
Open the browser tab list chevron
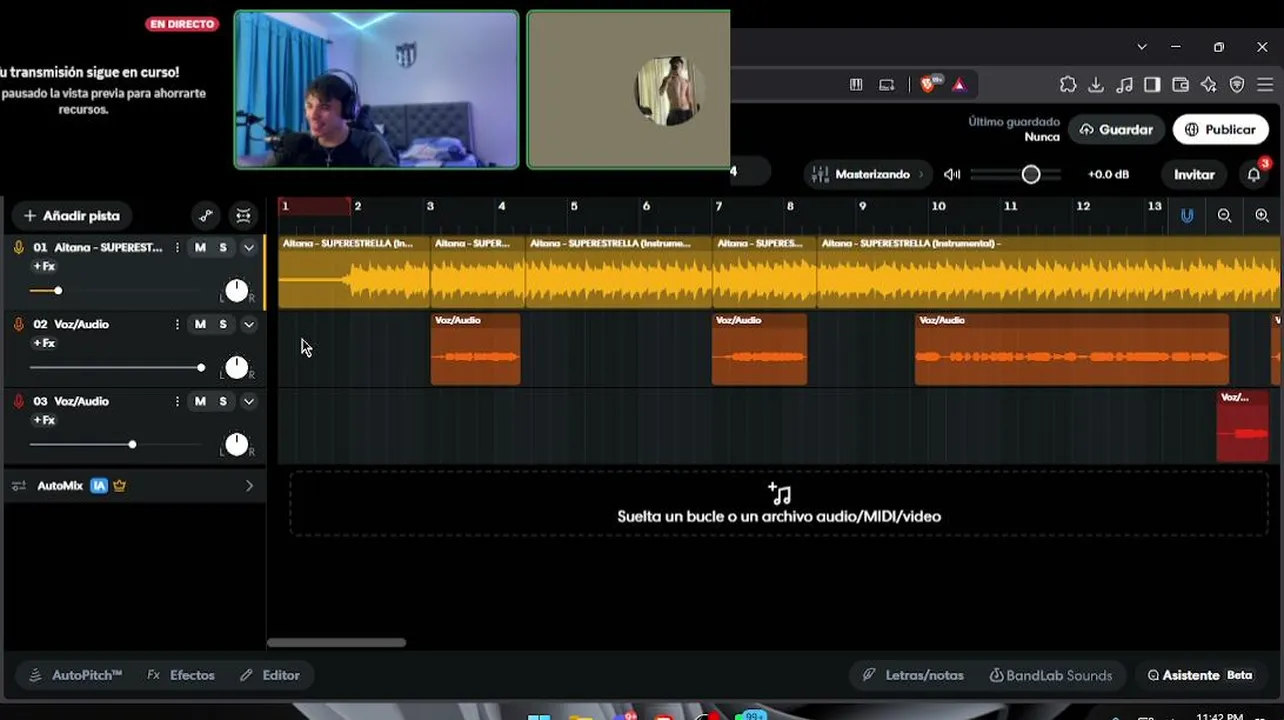[1142, 47]
